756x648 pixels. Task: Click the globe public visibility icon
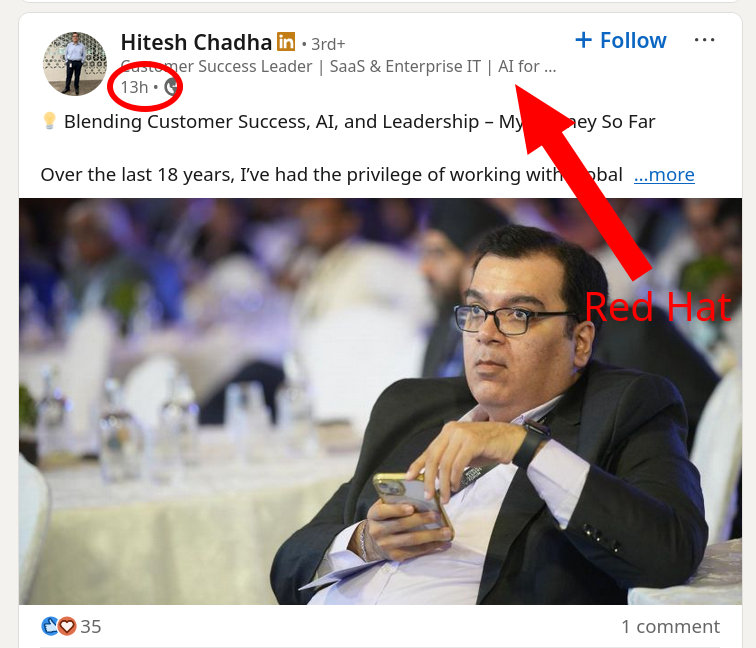click(x=172, y=87)
